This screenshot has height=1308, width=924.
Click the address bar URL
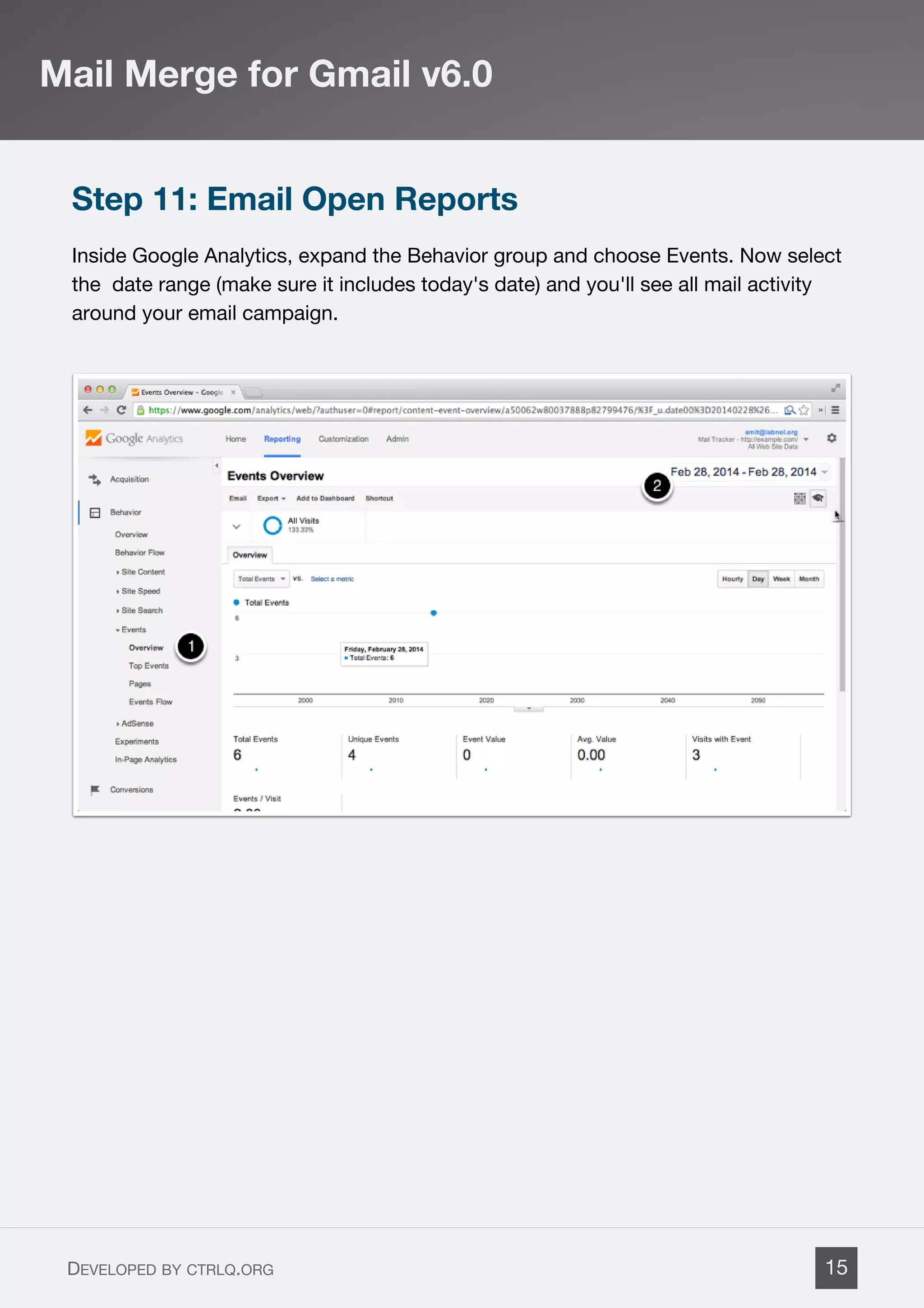pyautogui.click(x=462, y=410)
